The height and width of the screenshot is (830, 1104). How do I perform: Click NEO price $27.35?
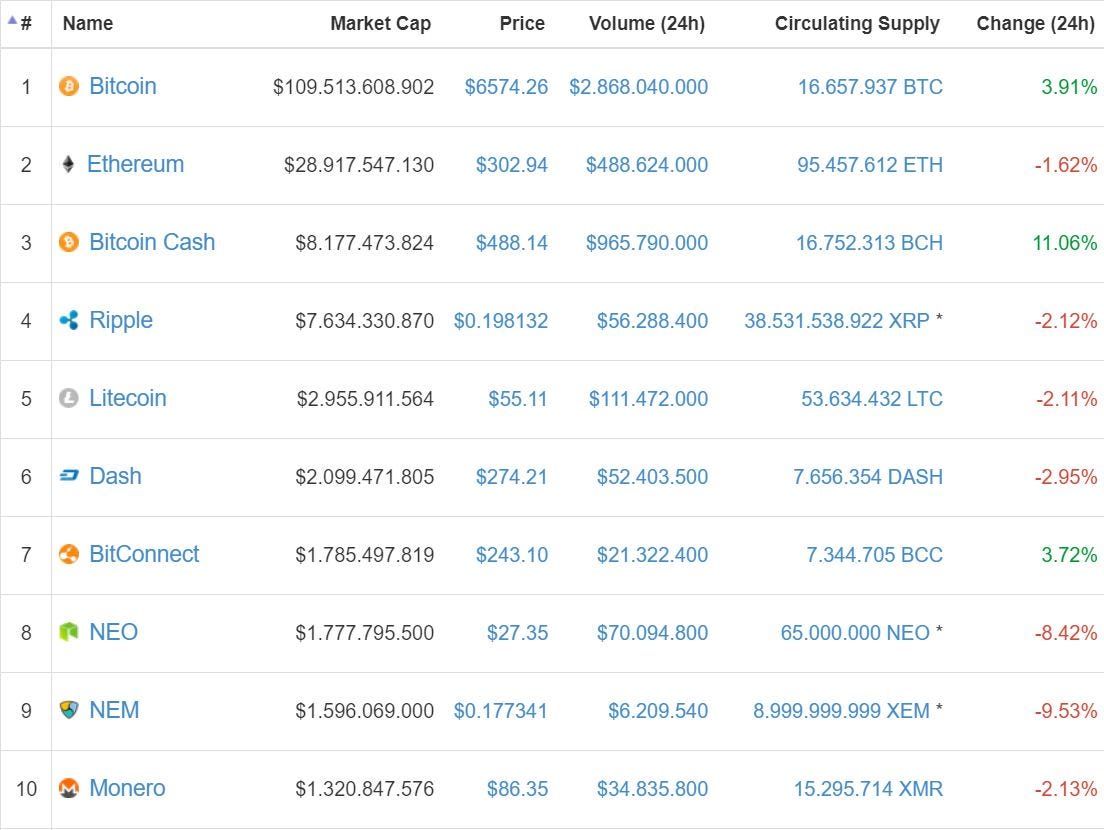click(518, 633)
